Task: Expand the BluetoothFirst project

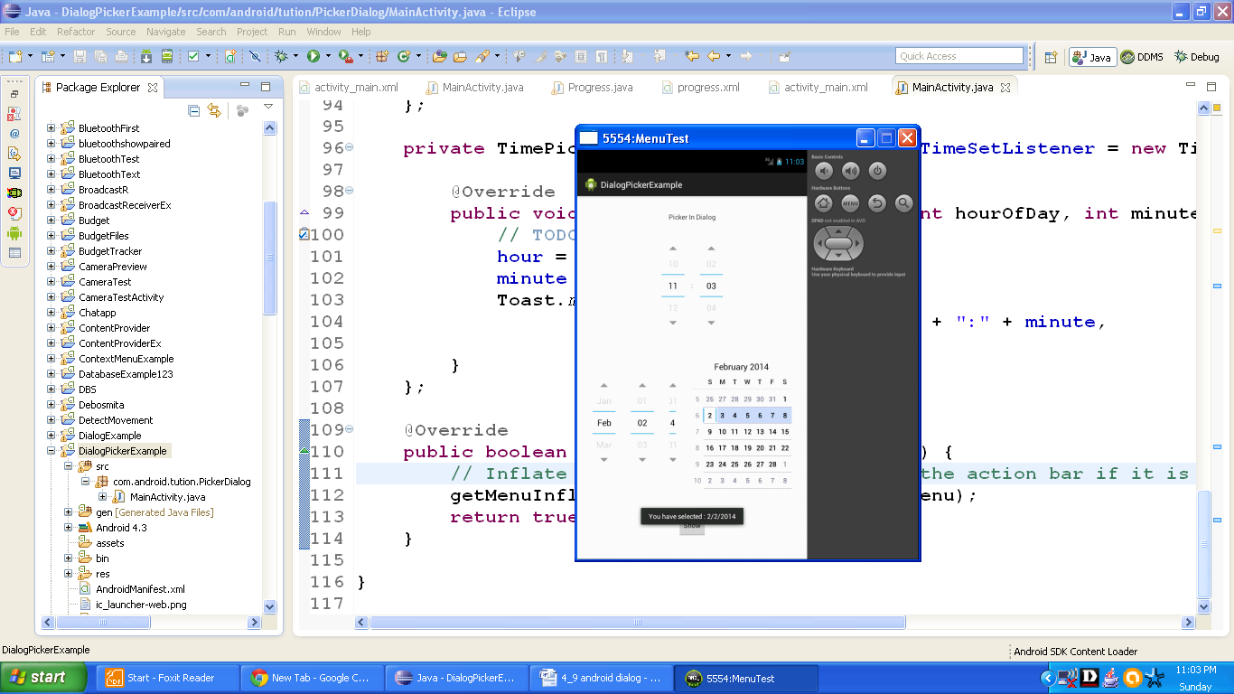Action: 51,128
